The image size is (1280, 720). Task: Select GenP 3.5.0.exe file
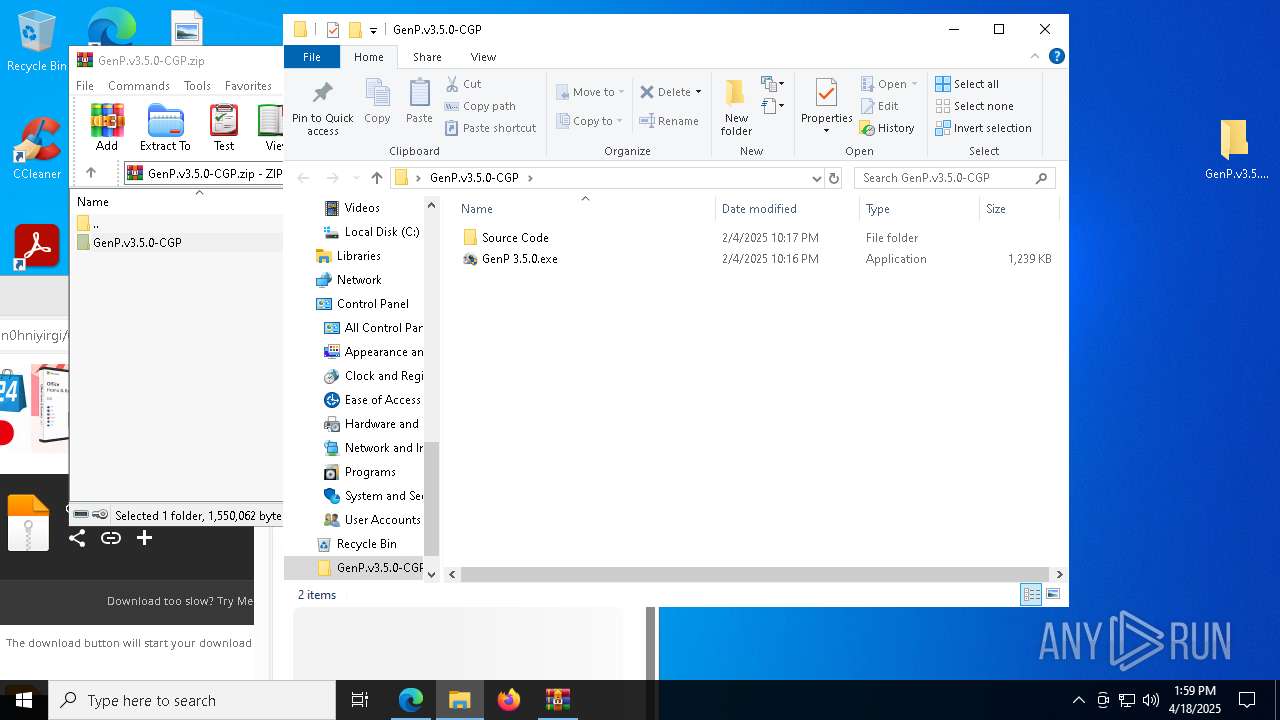pos(519,259)
